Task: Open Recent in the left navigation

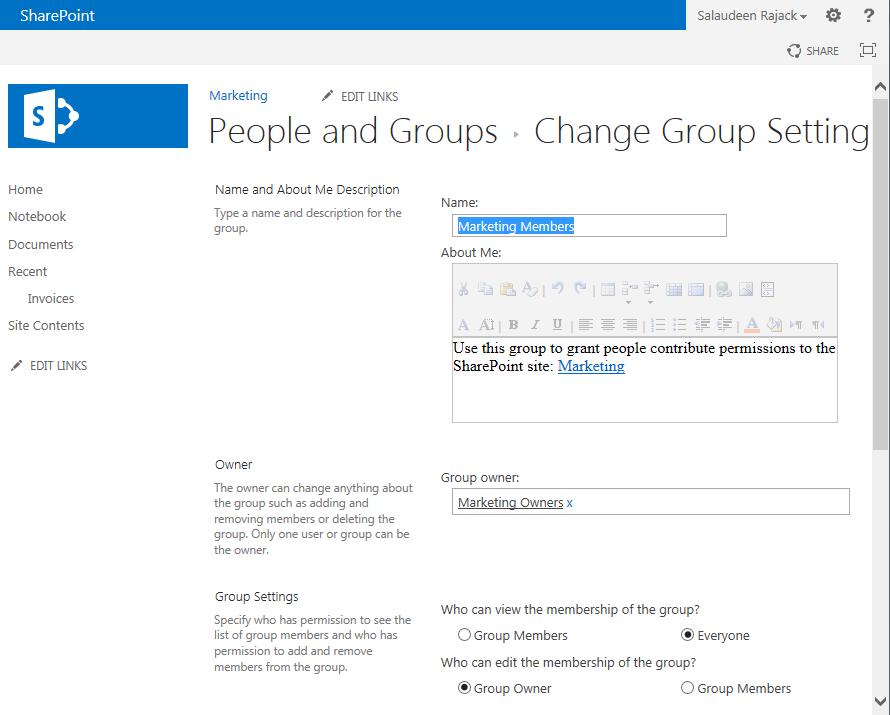Action: [28, 272]
